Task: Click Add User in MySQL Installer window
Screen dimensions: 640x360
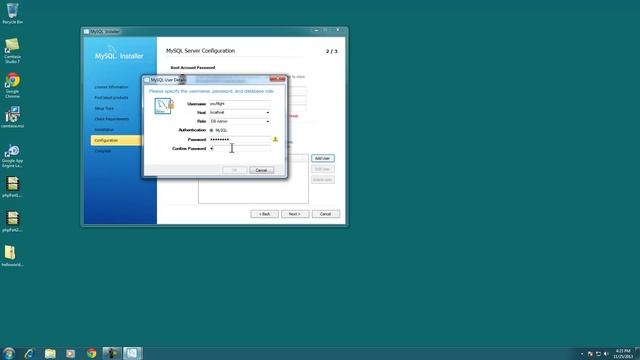Action: [322, 158]
